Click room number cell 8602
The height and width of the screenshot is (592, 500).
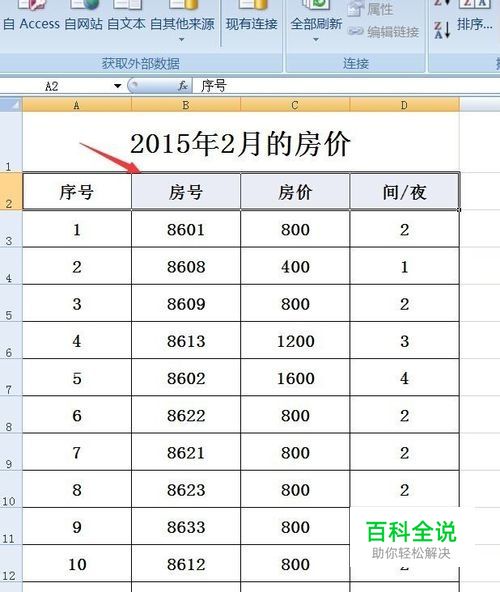[x=186, y=378]
